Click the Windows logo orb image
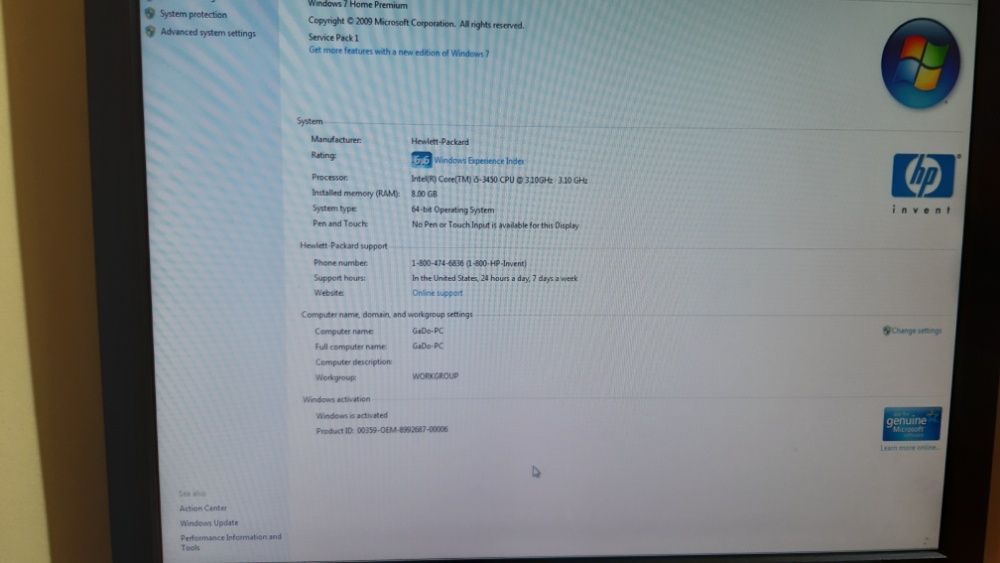This screenshot has width=1000, height=563. click(x=920, y=63)
